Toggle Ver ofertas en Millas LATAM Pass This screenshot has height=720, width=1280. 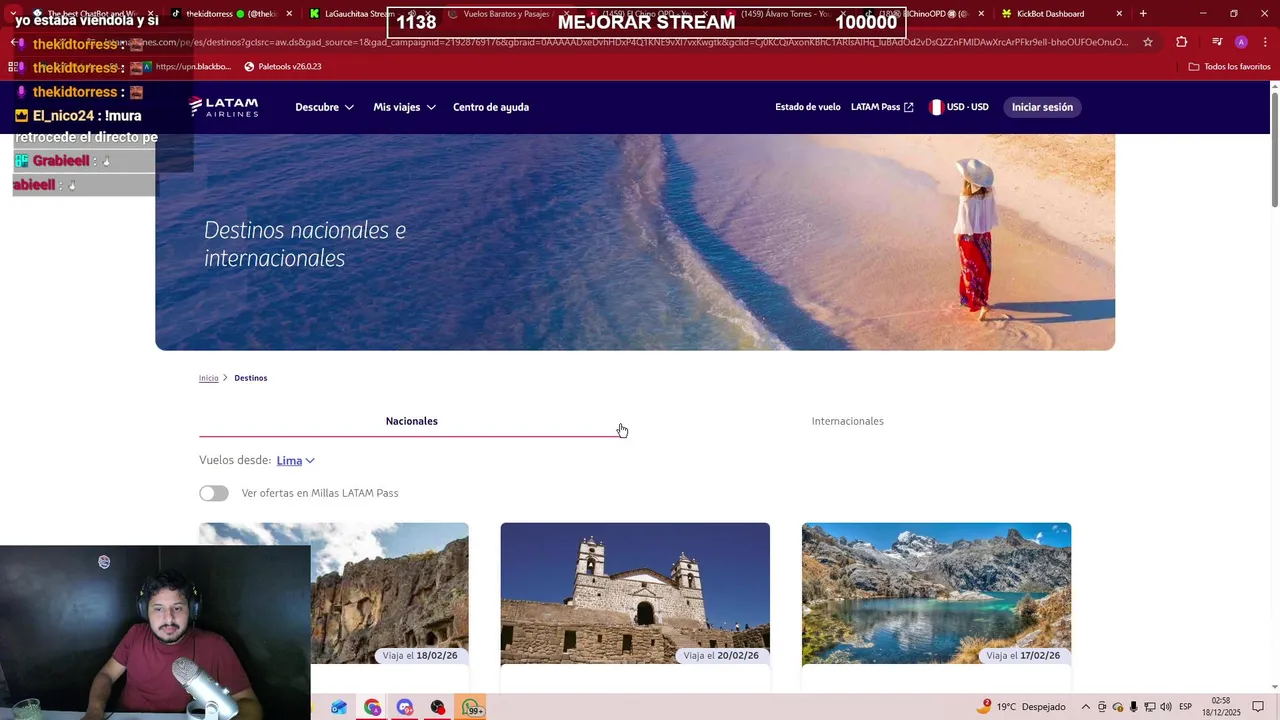[x=213, y=493]
